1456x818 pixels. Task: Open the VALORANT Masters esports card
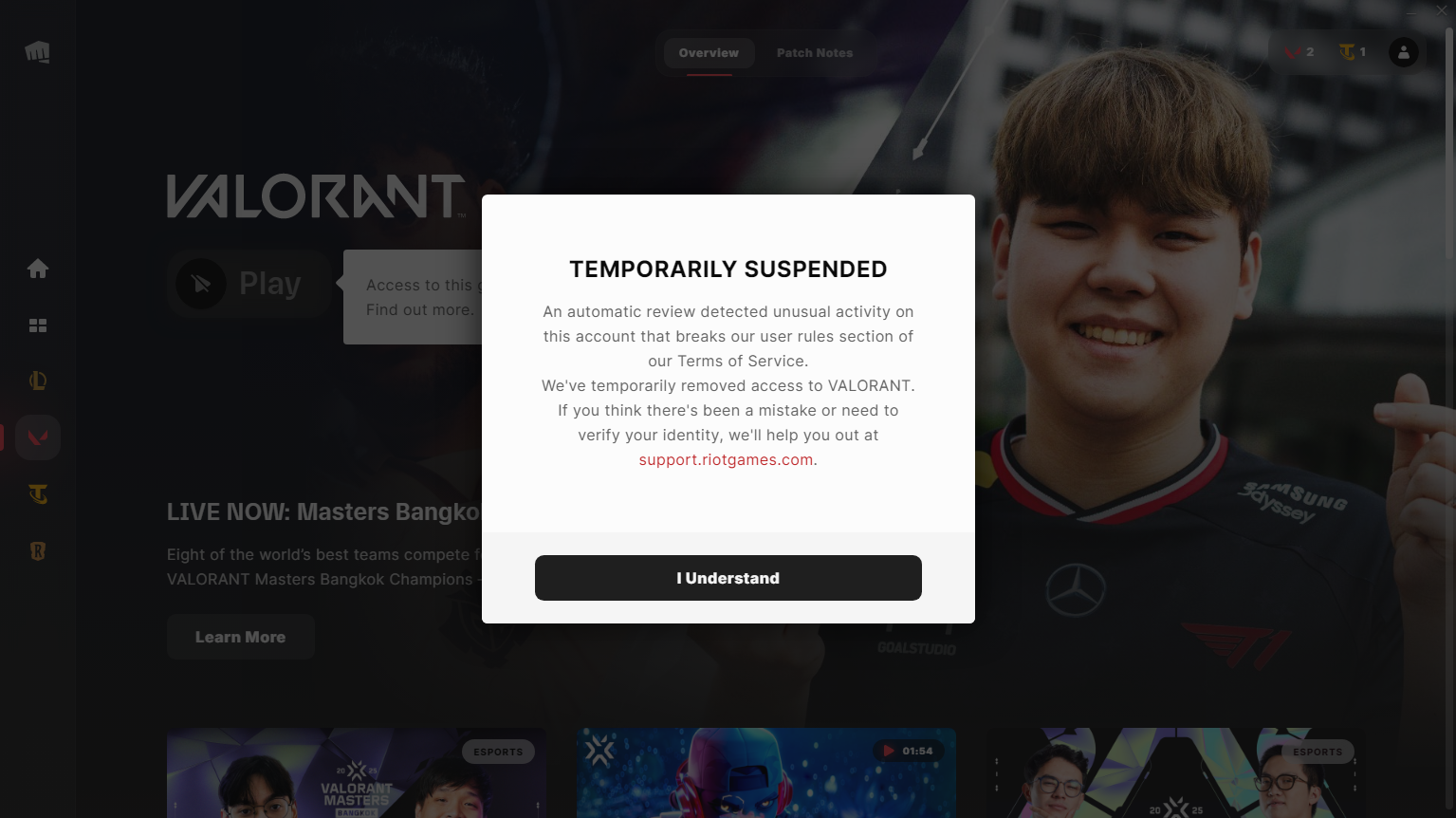click(357, 772)
